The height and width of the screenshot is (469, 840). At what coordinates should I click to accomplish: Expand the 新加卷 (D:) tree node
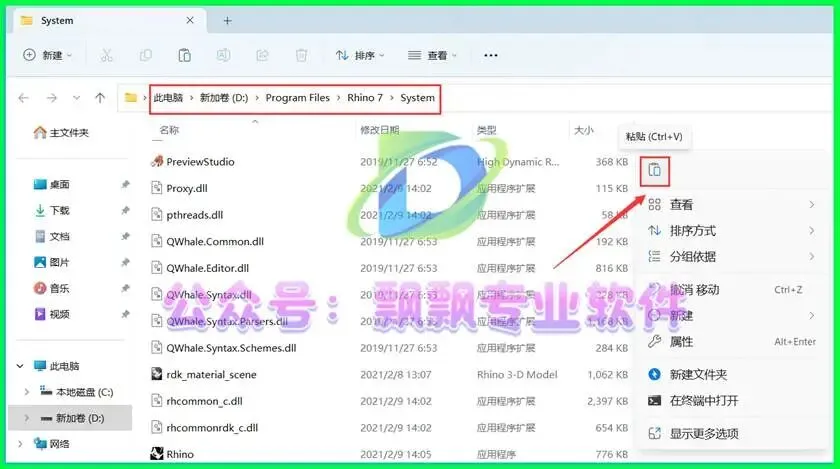click(27, 418)
